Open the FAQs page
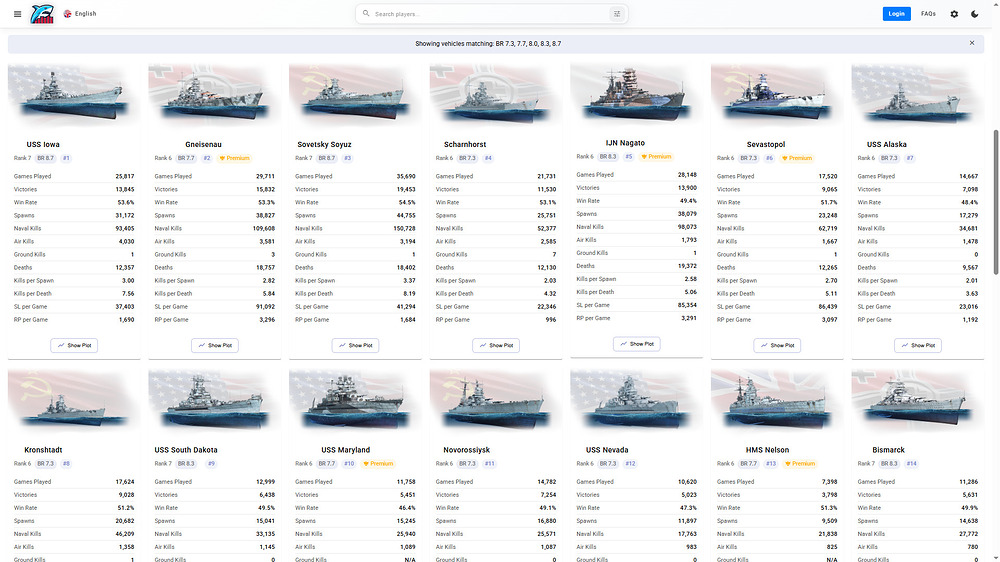This screenshot has width=1000, height=562. 929,13
